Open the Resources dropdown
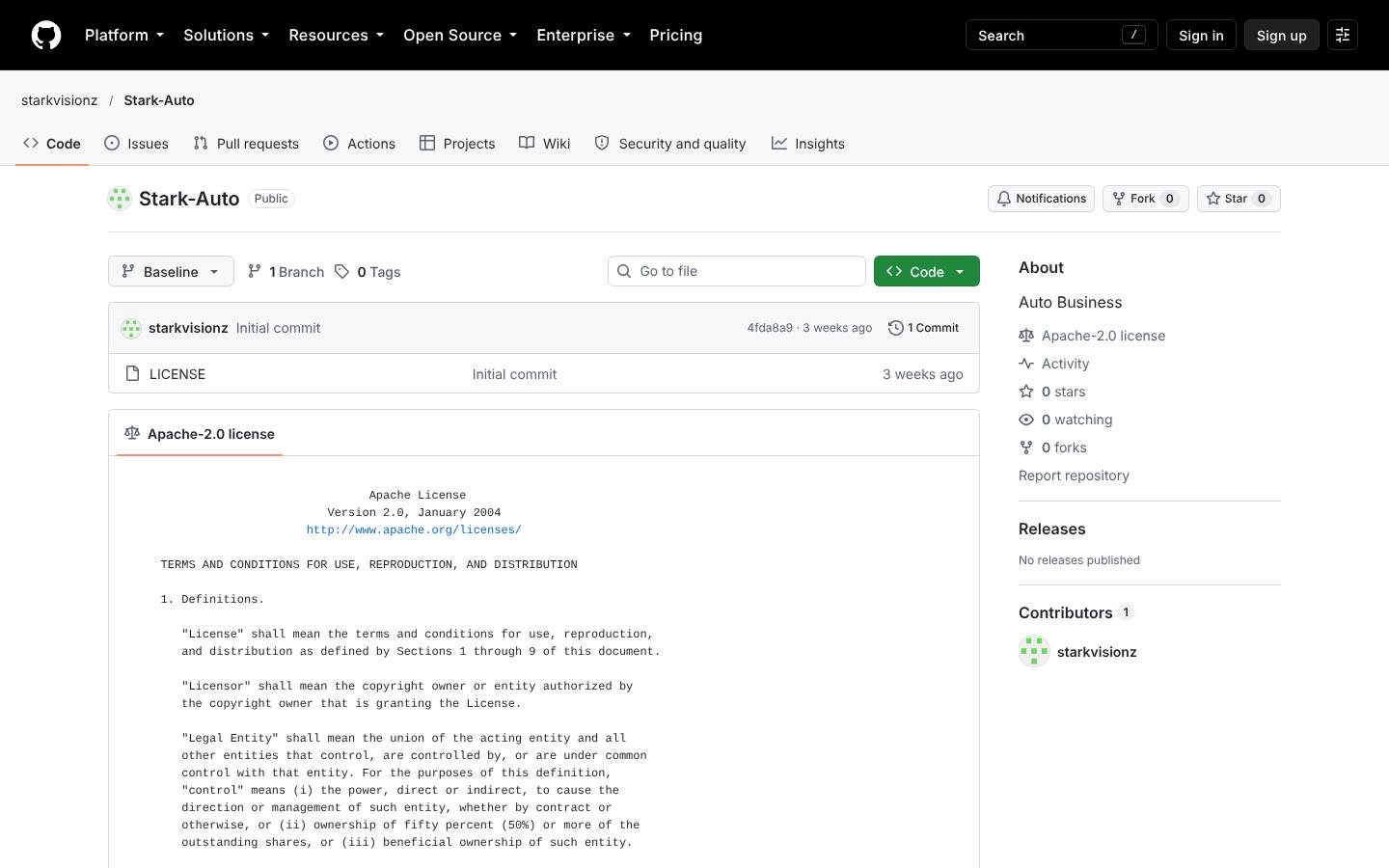This screenshot has width=1389, height=868. point(337,36)
